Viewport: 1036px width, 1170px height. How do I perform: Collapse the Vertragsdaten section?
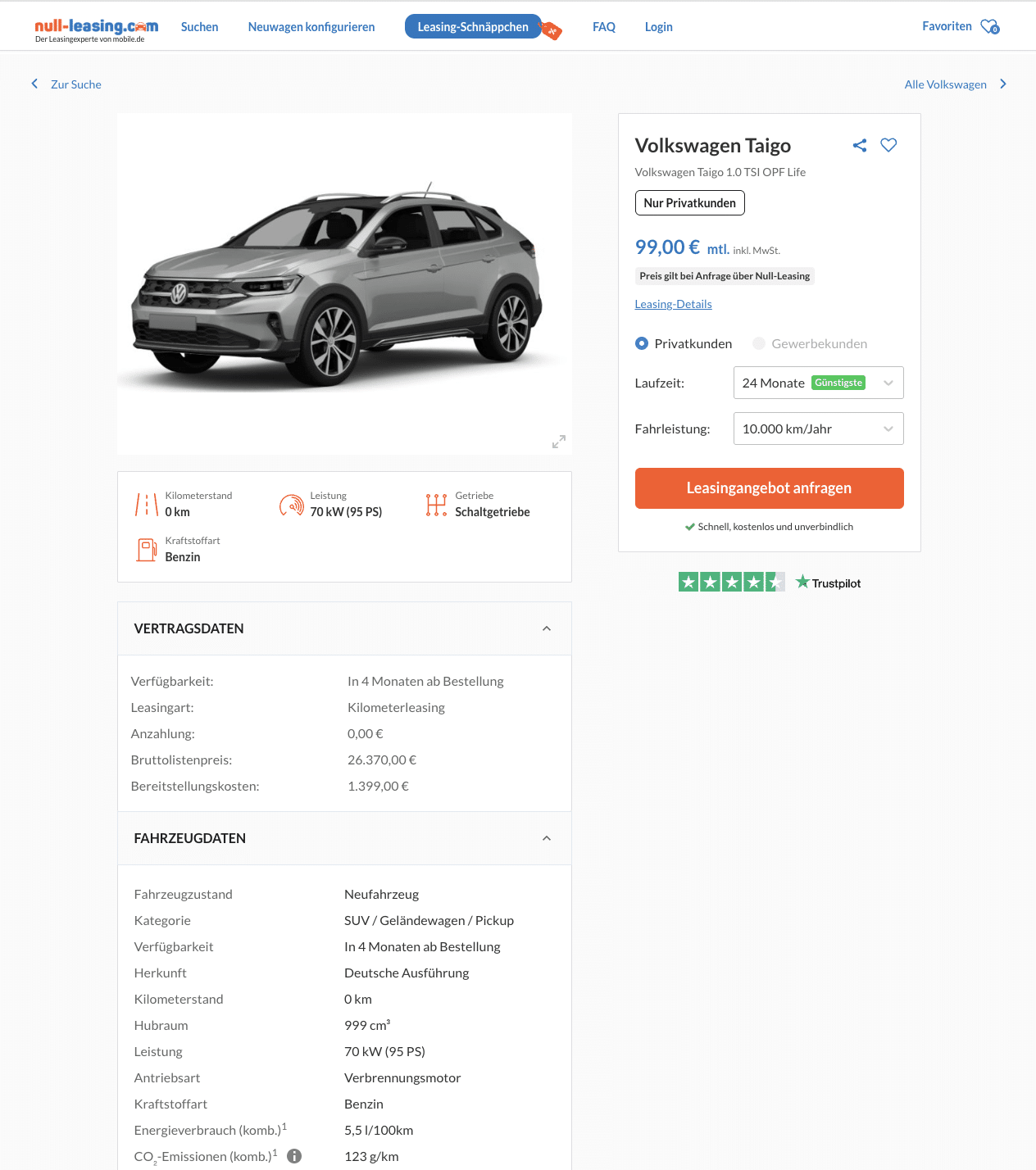coord(547,628)
